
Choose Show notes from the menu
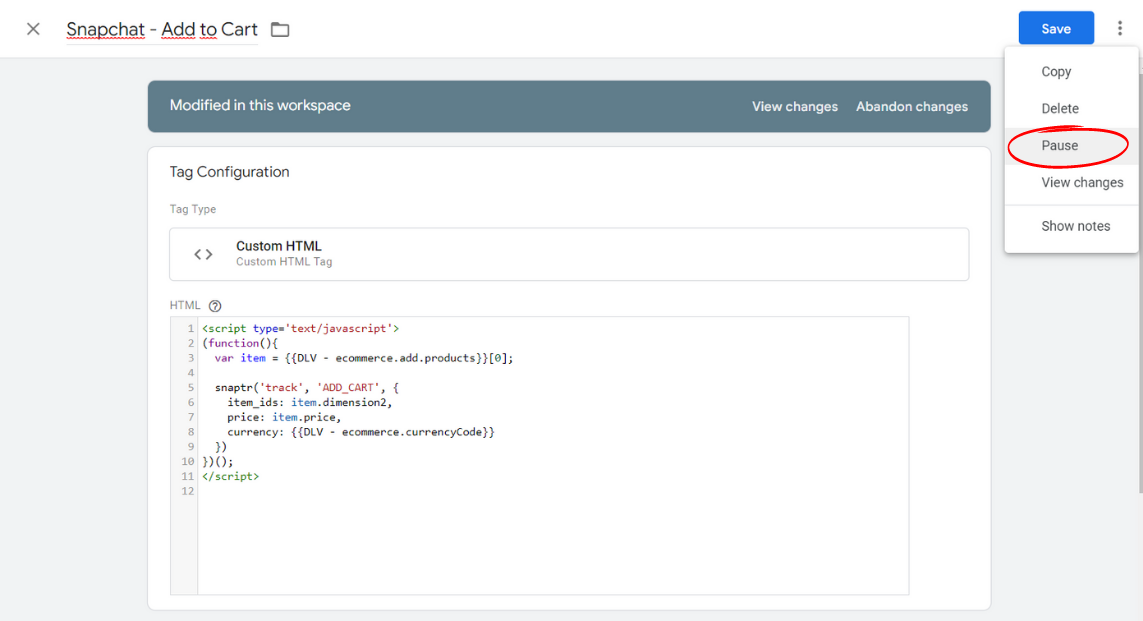[x=1075, y=226]
